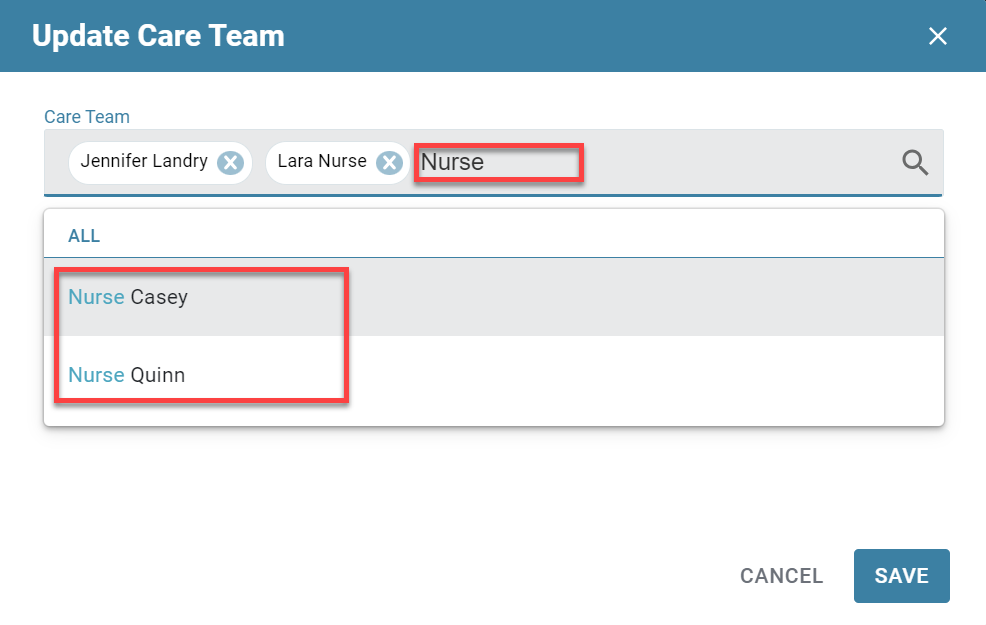986x625 pixels.
Task: Switch to the ALL results tab
Action: 84,236
